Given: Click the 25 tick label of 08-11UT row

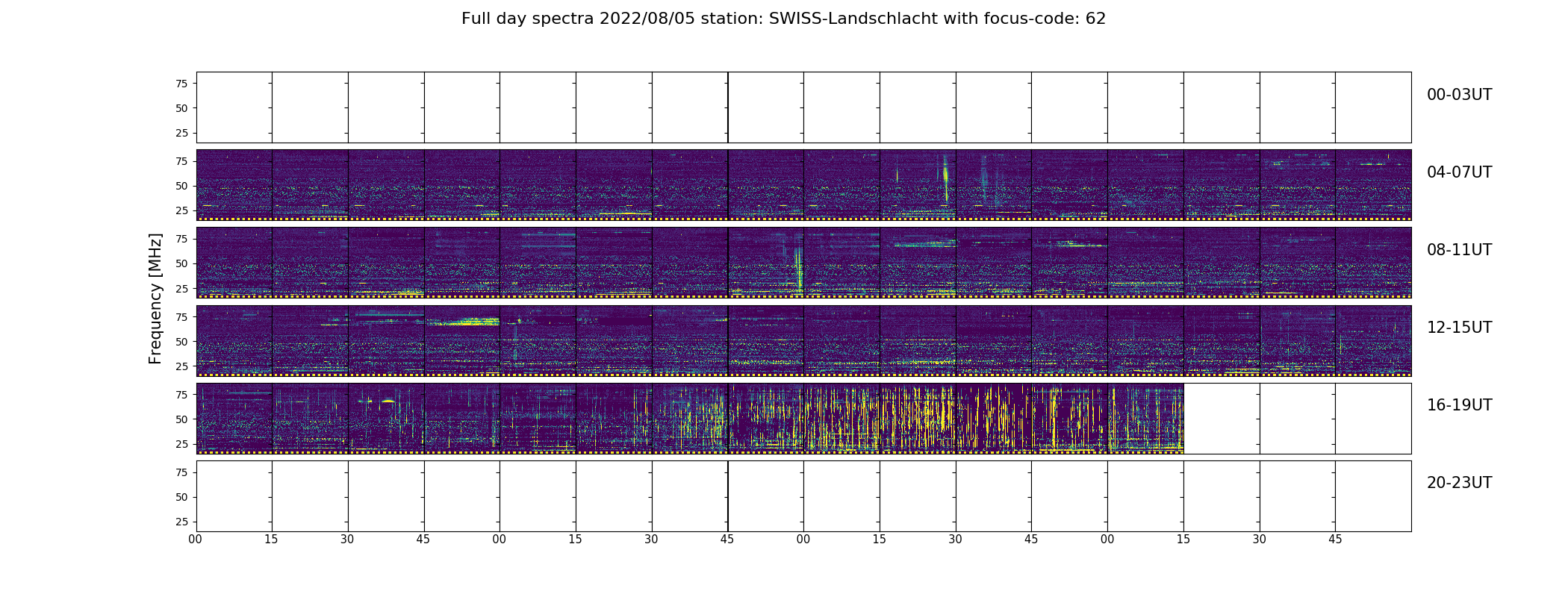Looking at the screenshot, I should coord(181,289).
